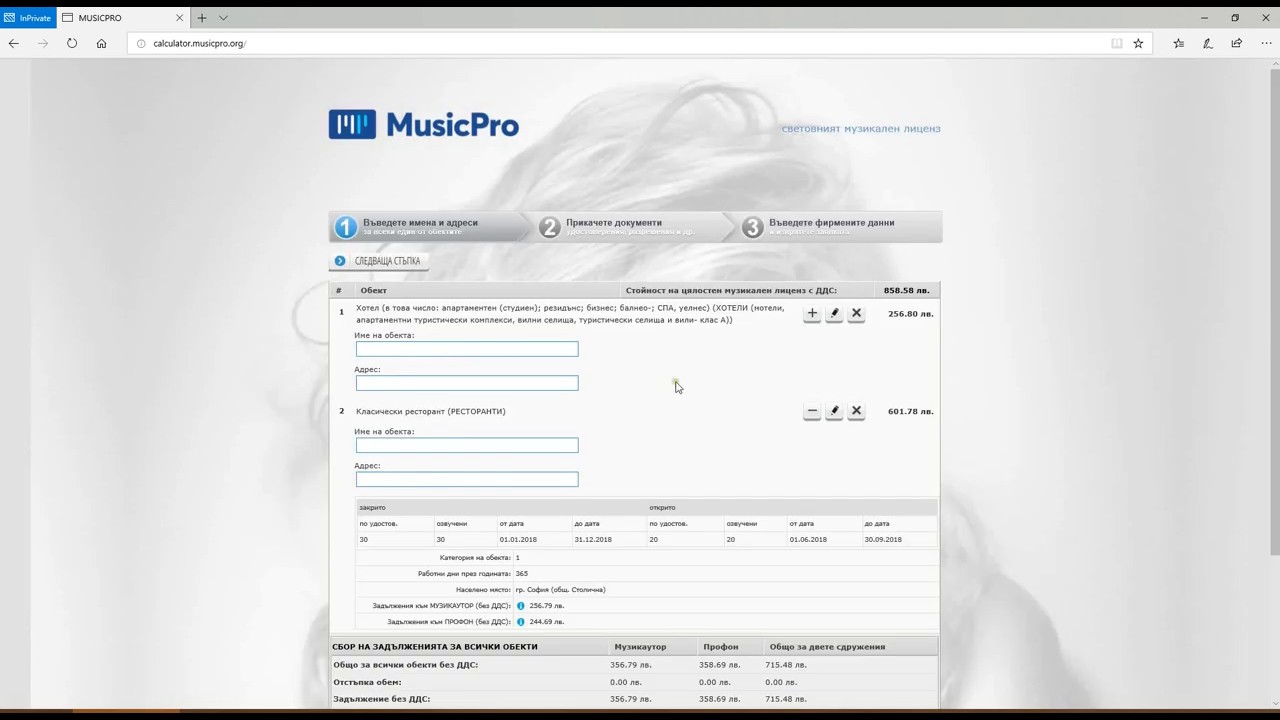The image size is (1280, 720).
Task: Click the total value 858.58 лв.
Action: click(906, 291)
